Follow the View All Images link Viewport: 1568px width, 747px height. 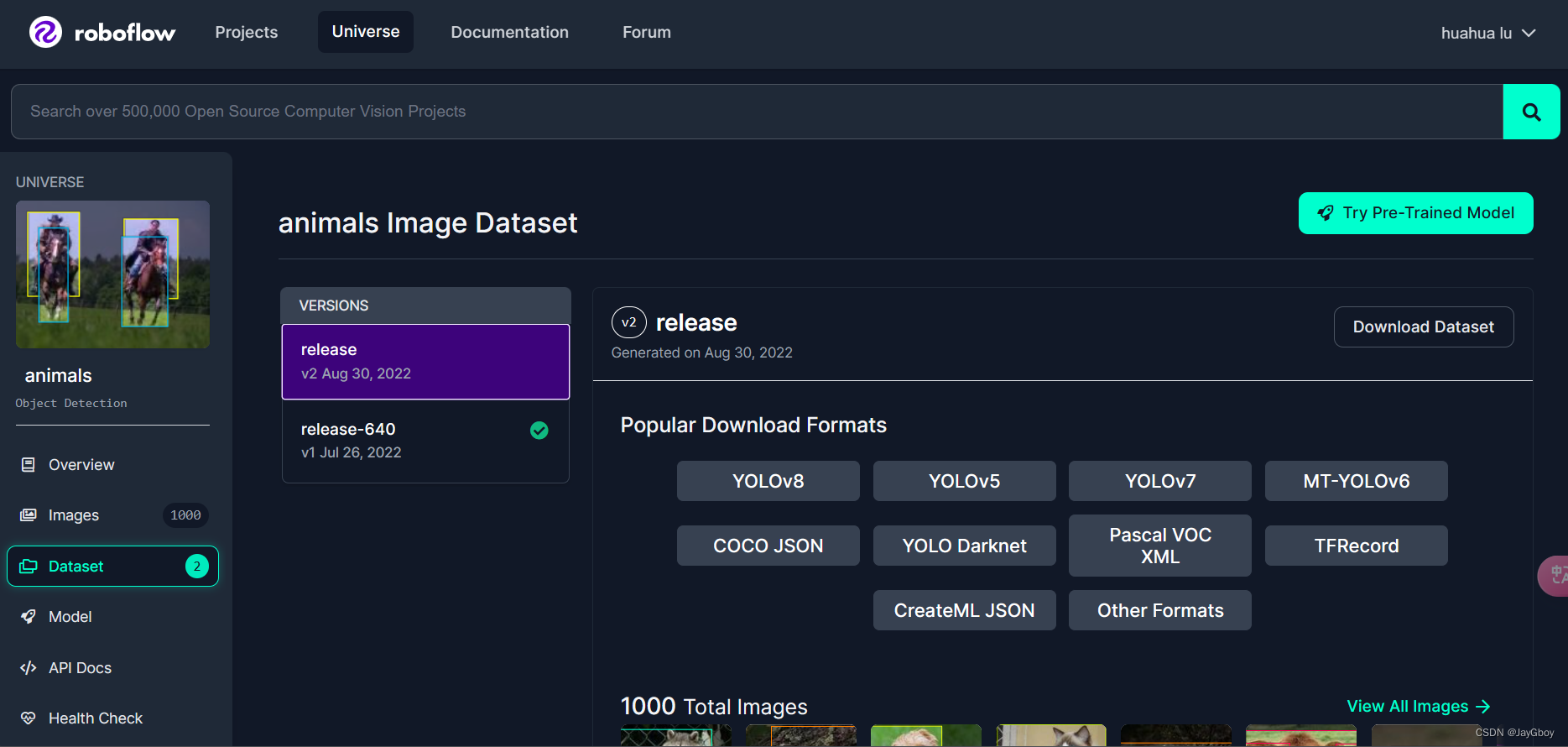(1419, 707)
